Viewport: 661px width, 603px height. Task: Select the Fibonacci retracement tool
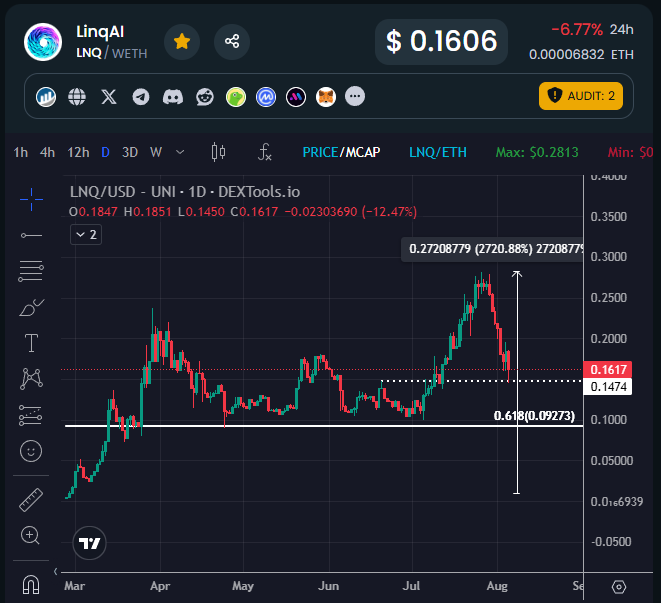coord(31,271)
